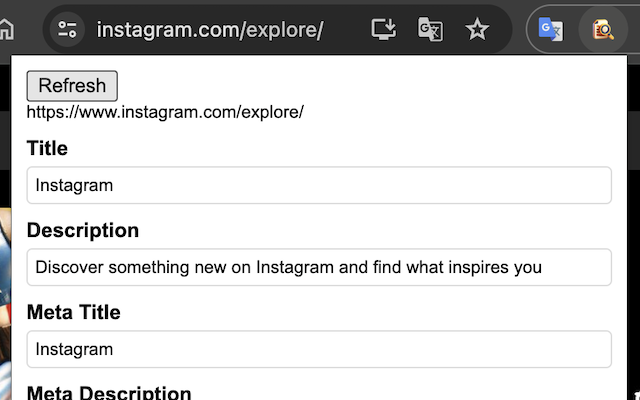Open the Google Translate extension
Screen dimensions: 640x400
pyautogui.click(x=551, y=29)
